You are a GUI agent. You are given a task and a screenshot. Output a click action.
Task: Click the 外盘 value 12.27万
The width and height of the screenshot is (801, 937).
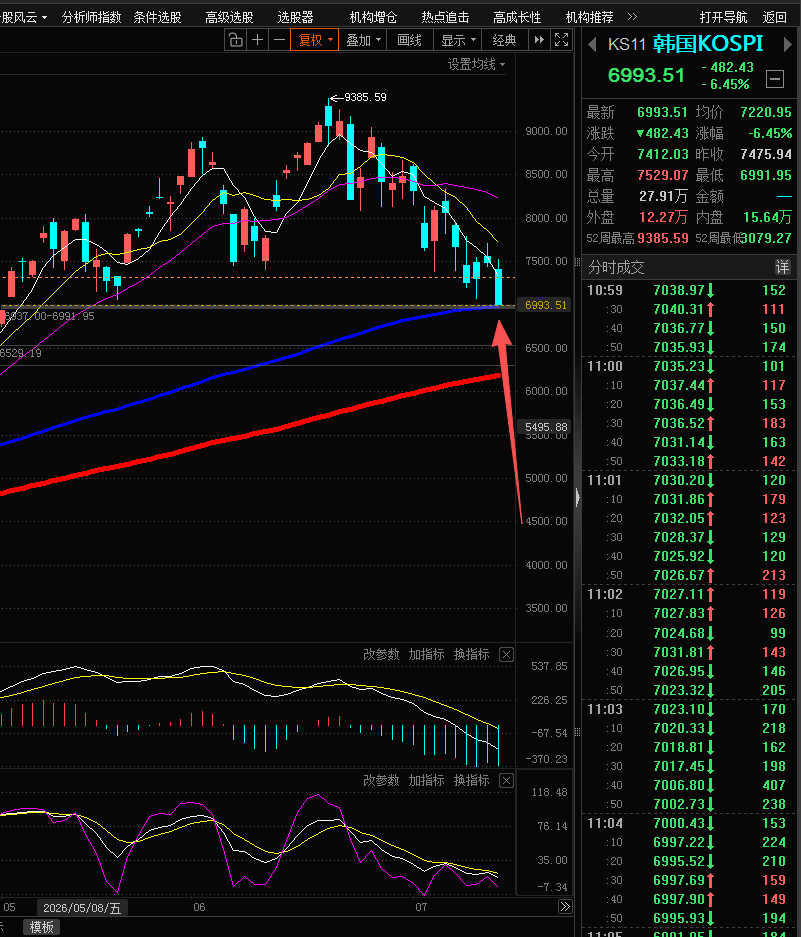664,217
